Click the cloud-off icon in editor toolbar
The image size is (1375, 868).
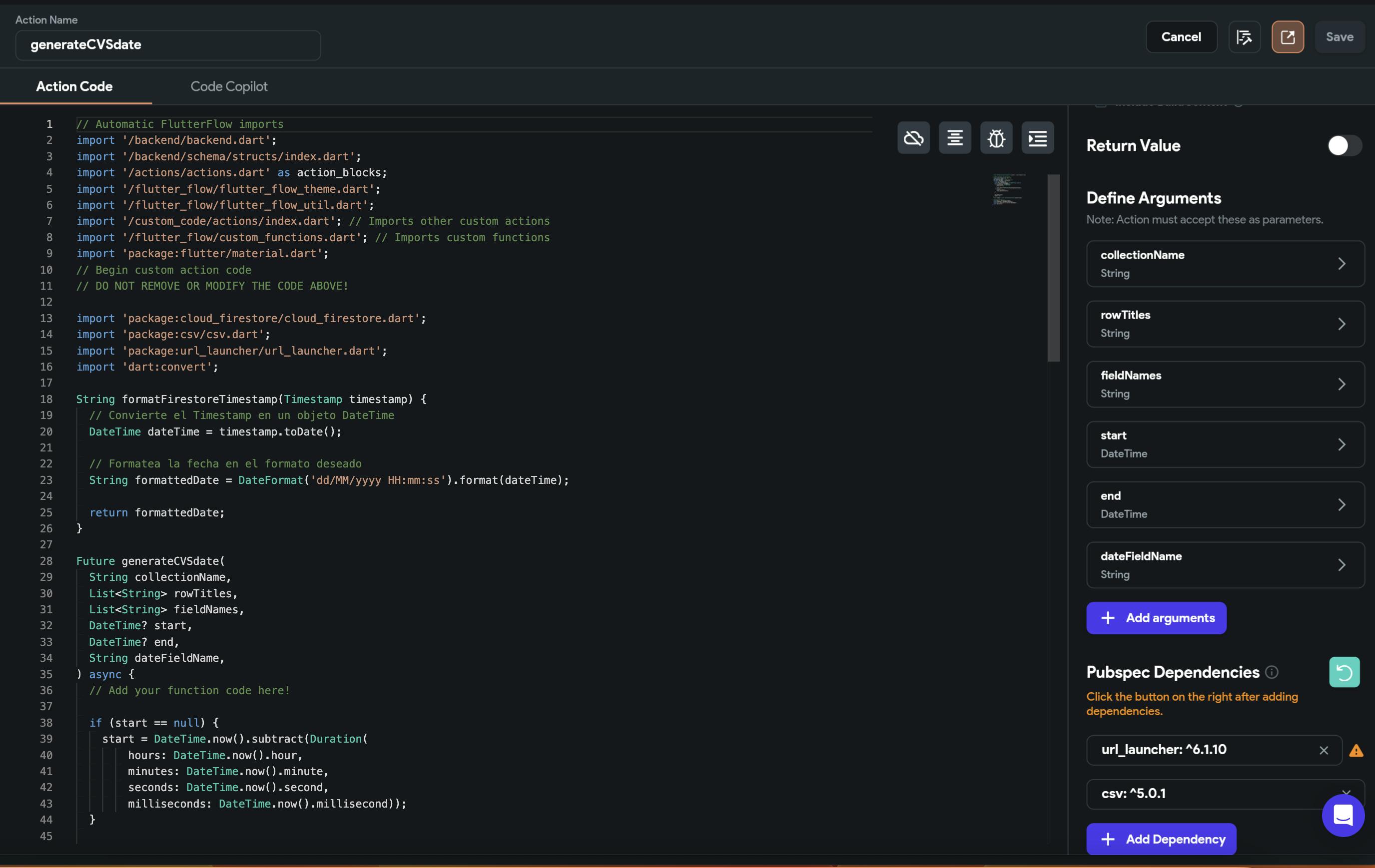click(x=913, y=137)
